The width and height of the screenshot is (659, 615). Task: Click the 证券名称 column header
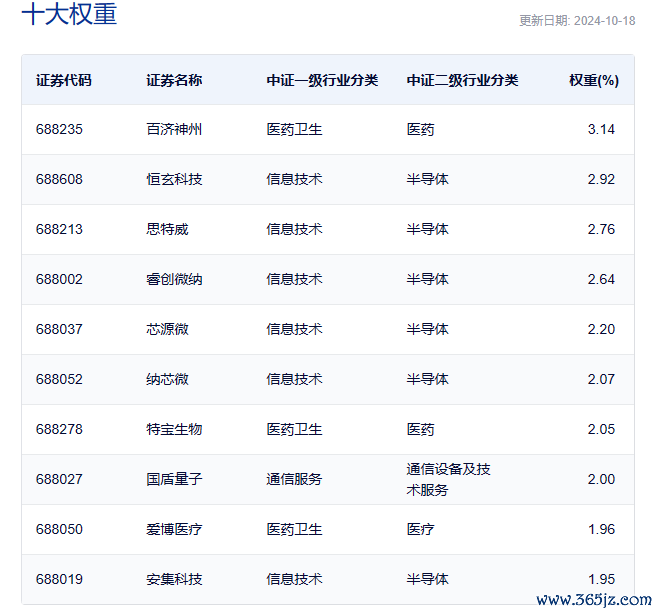[174, 80]
